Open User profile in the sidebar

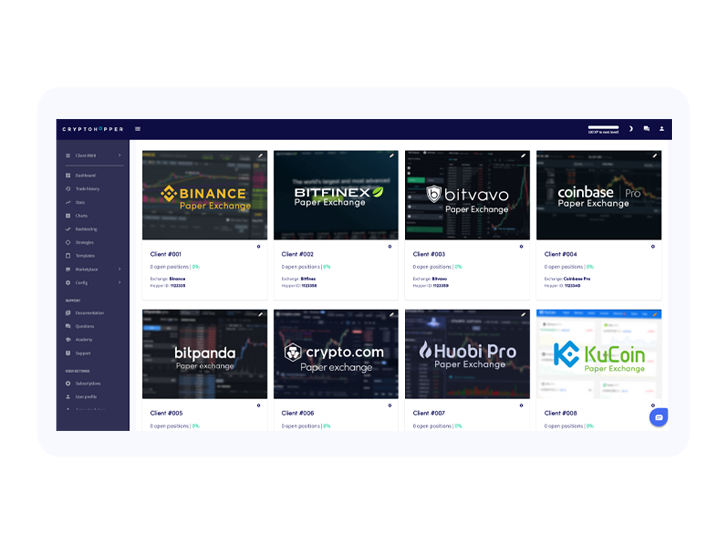point(86,397)
